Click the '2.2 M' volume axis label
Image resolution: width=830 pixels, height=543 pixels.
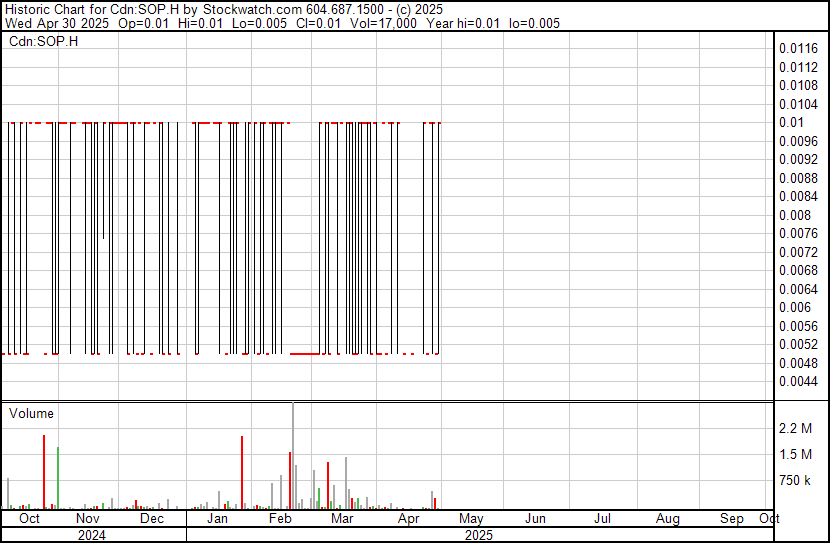[x=795, y=428]
